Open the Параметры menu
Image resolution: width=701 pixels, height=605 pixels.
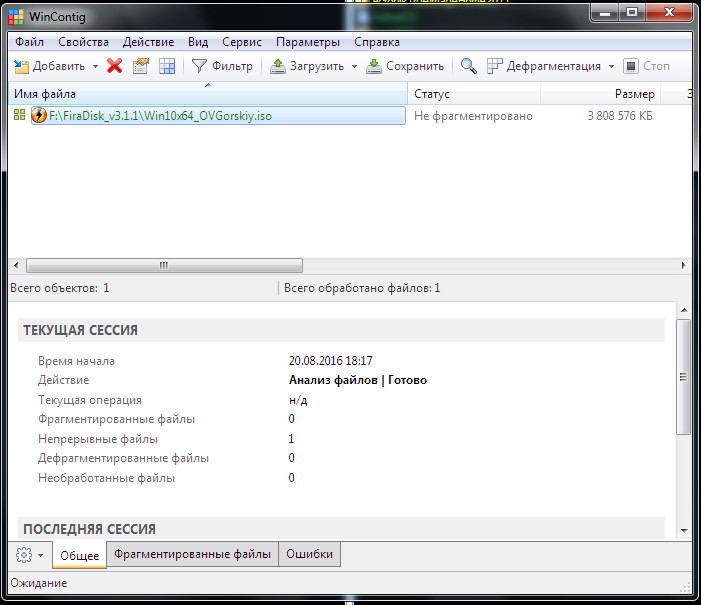click(x=308, y=42)
